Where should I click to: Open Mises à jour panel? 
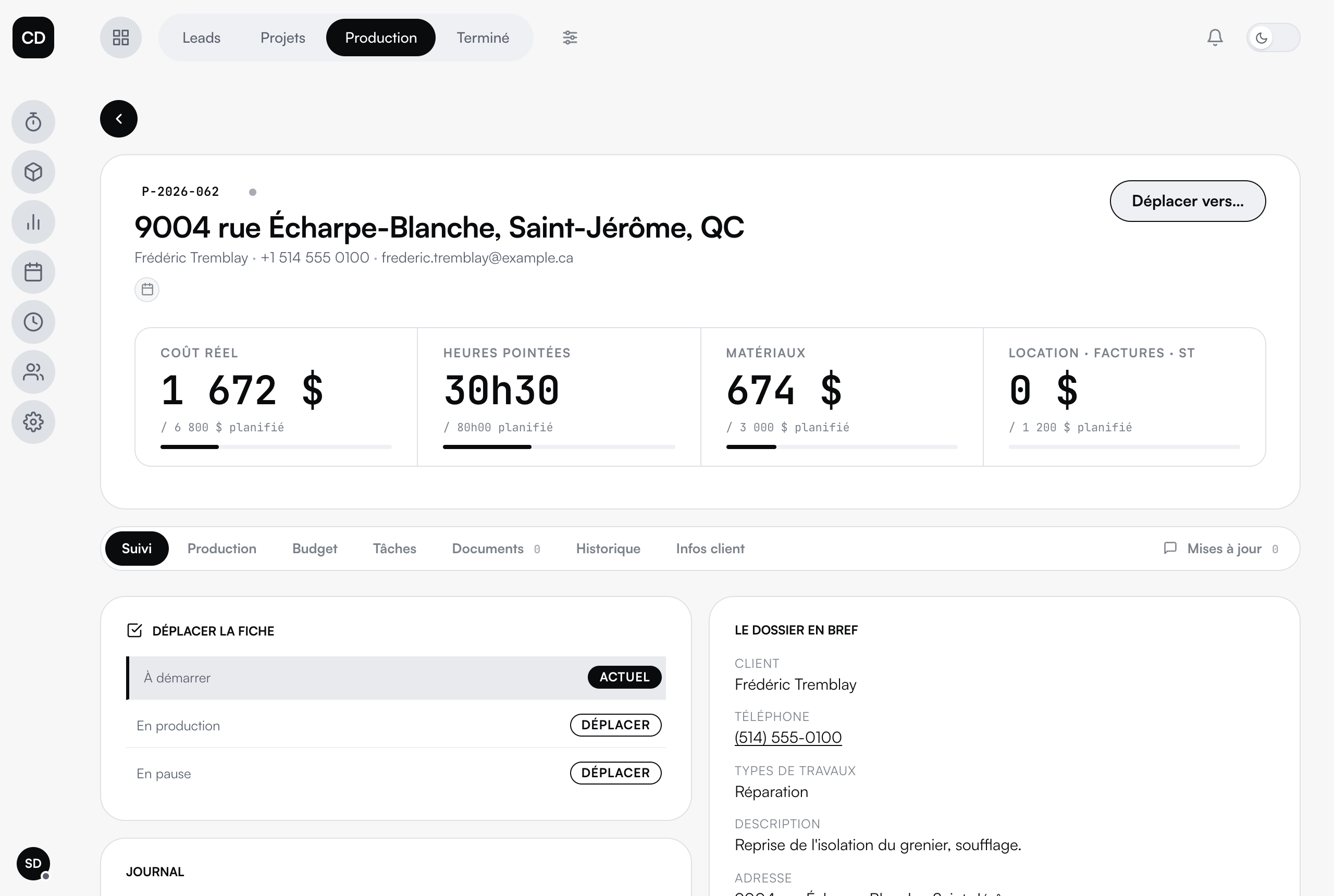(x=1221, y=549)
